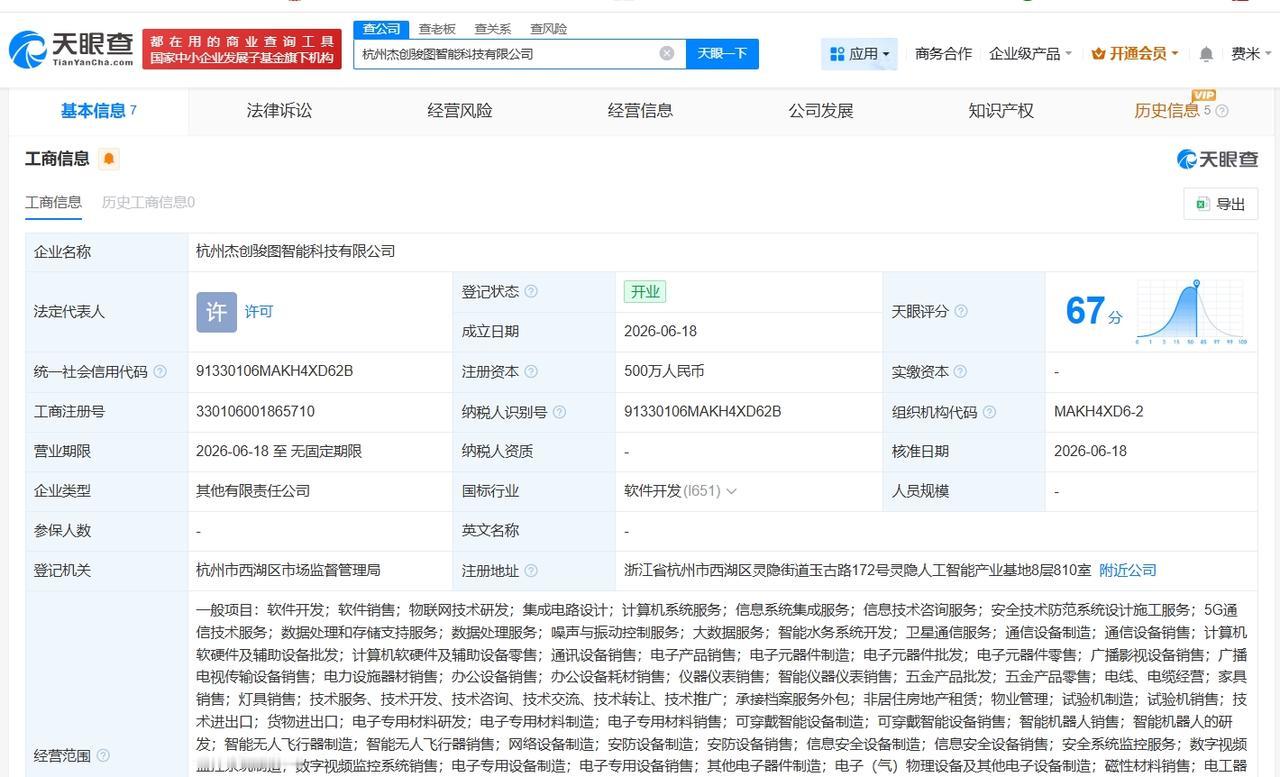1280x777 pixels.
Task: Click the 500万人民币 registered capital value
Action: [664, 371]
